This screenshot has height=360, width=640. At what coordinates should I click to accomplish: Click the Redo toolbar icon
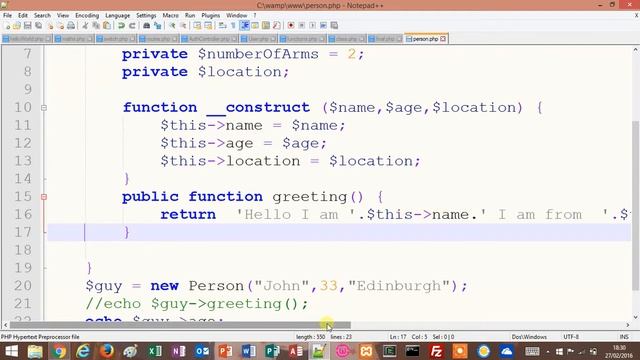tap(132, 25)
